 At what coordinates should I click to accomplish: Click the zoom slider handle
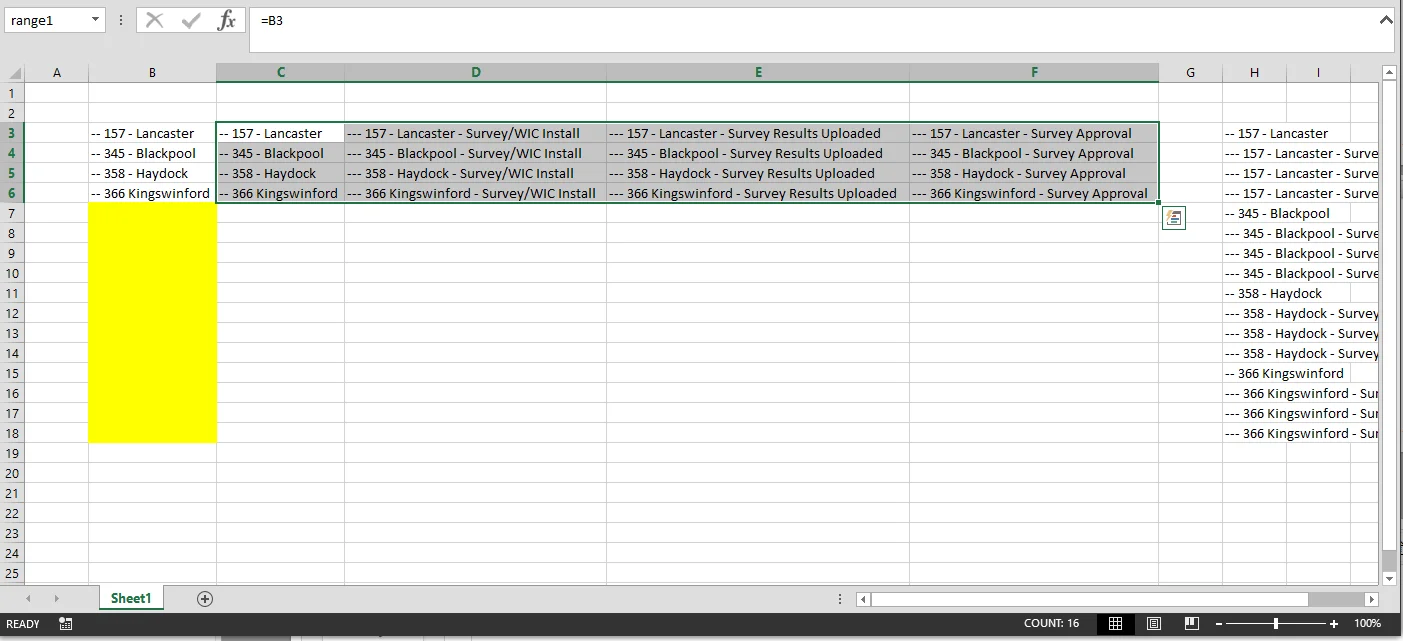coord(1276,624)
